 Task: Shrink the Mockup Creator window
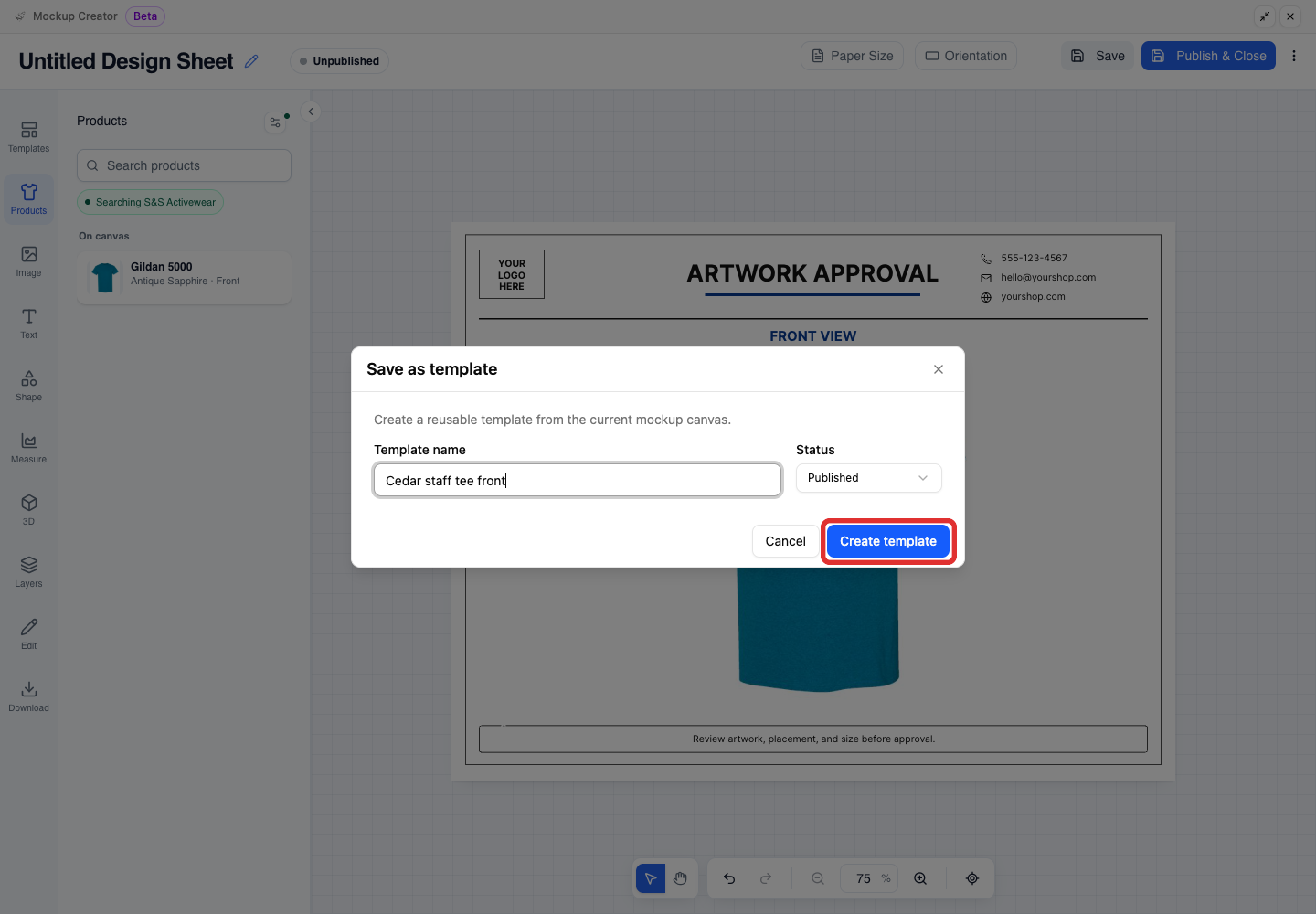(1265, 16)
